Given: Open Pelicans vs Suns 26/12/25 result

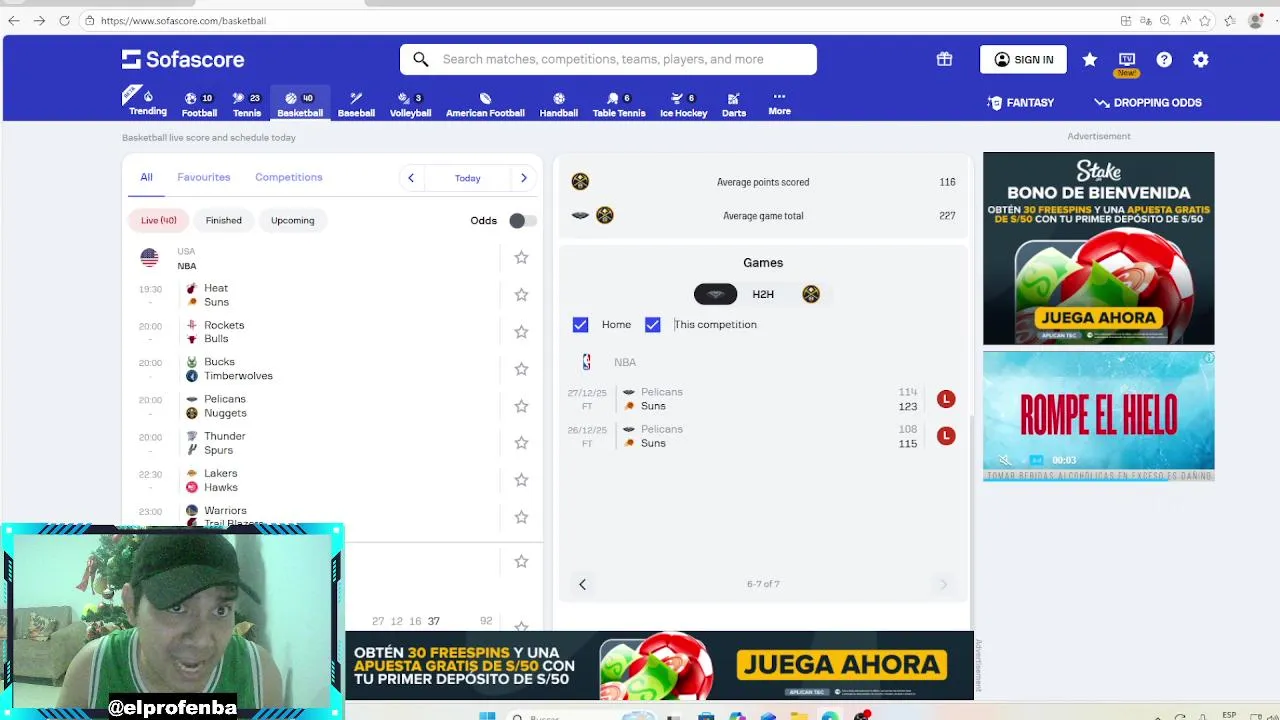Looking at the screenshot, I should click(763, 436).
